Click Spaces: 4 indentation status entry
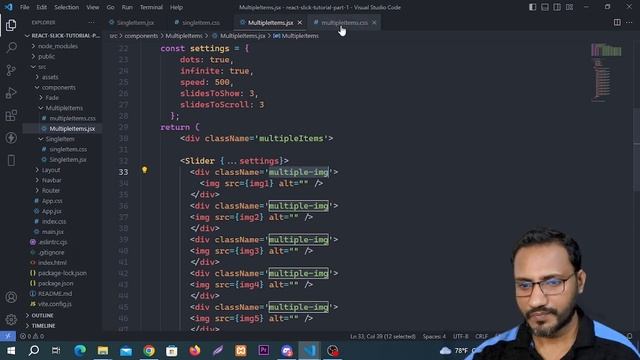The height and width of the screenshot is (360, 640). (x=434, y=336)
